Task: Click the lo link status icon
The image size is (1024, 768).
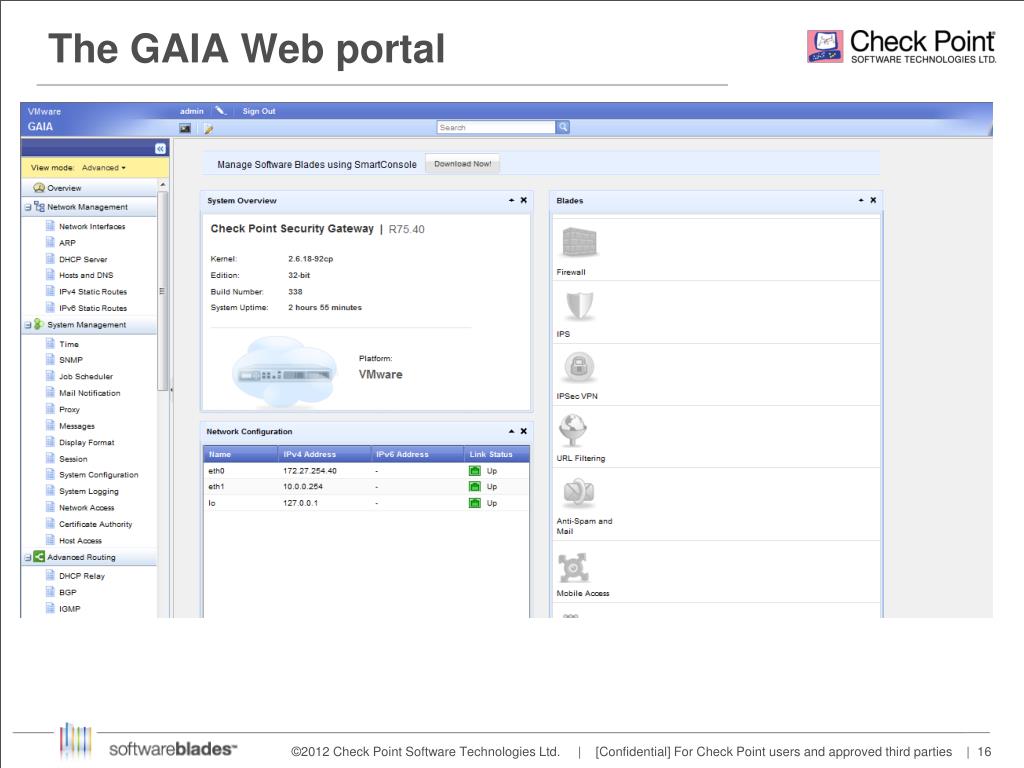Action: pyautogui.click(x=475, y=503)
